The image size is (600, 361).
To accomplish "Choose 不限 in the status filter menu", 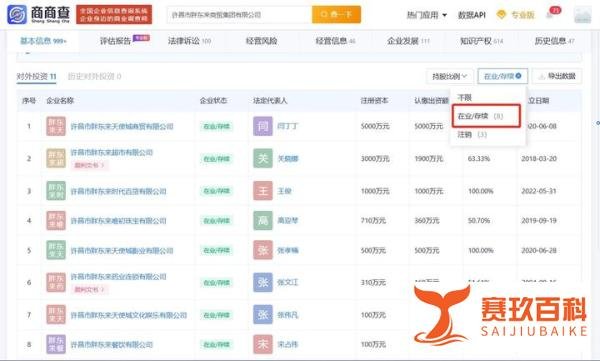I will point(465,98).
